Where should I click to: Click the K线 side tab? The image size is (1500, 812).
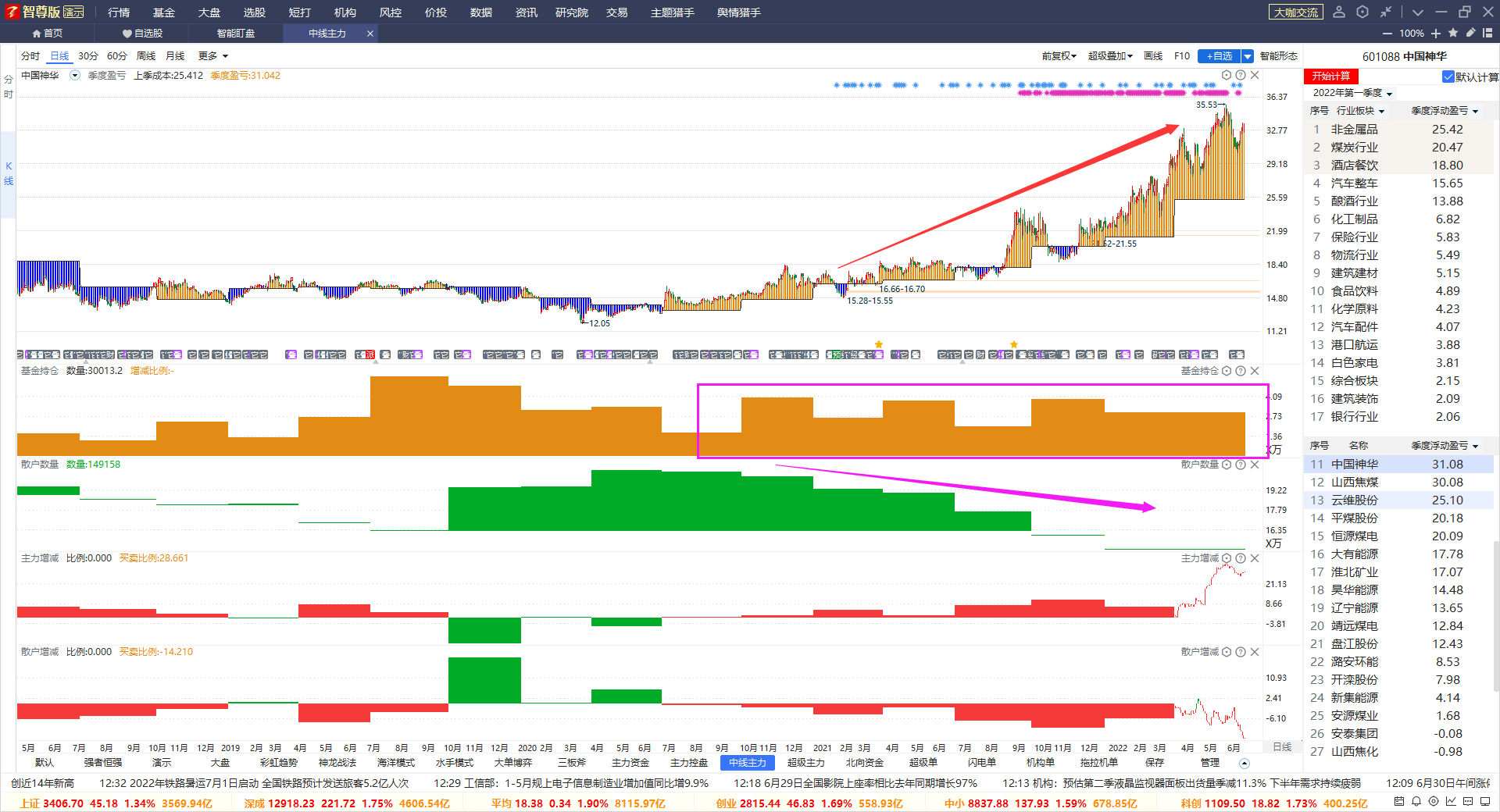coord(9,173)
